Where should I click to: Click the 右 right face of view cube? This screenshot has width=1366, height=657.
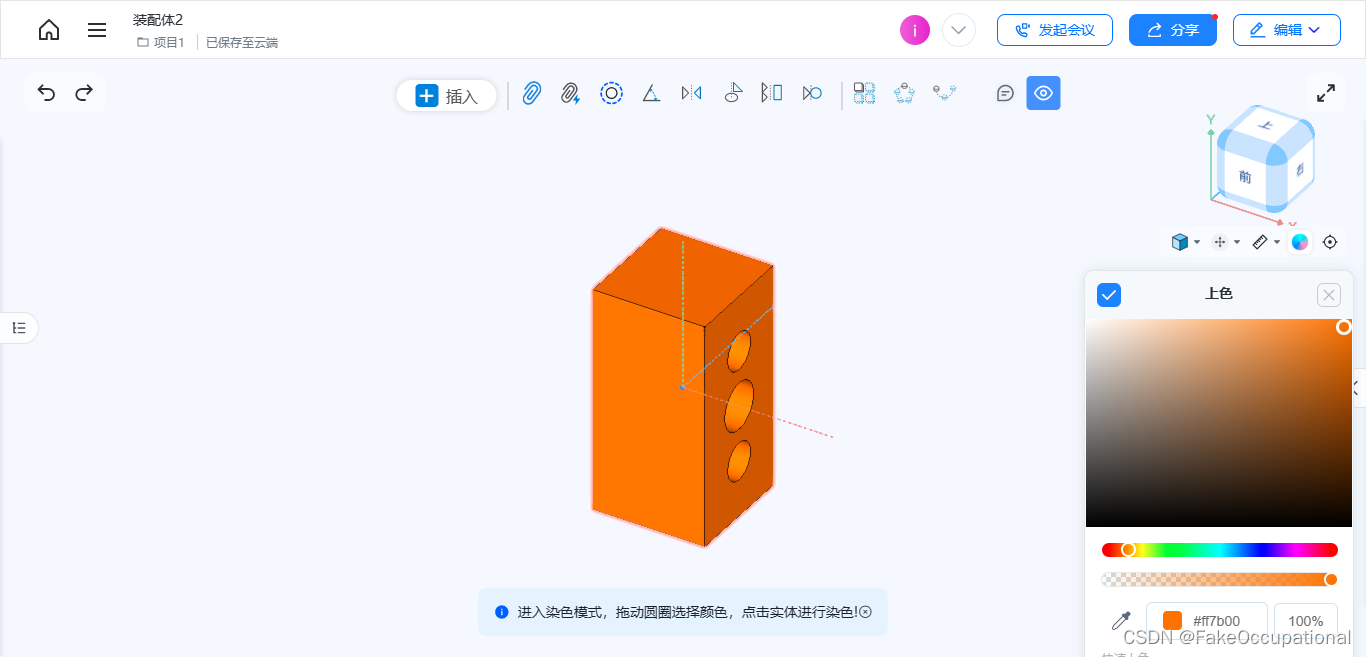click(x=1299, y=169)
